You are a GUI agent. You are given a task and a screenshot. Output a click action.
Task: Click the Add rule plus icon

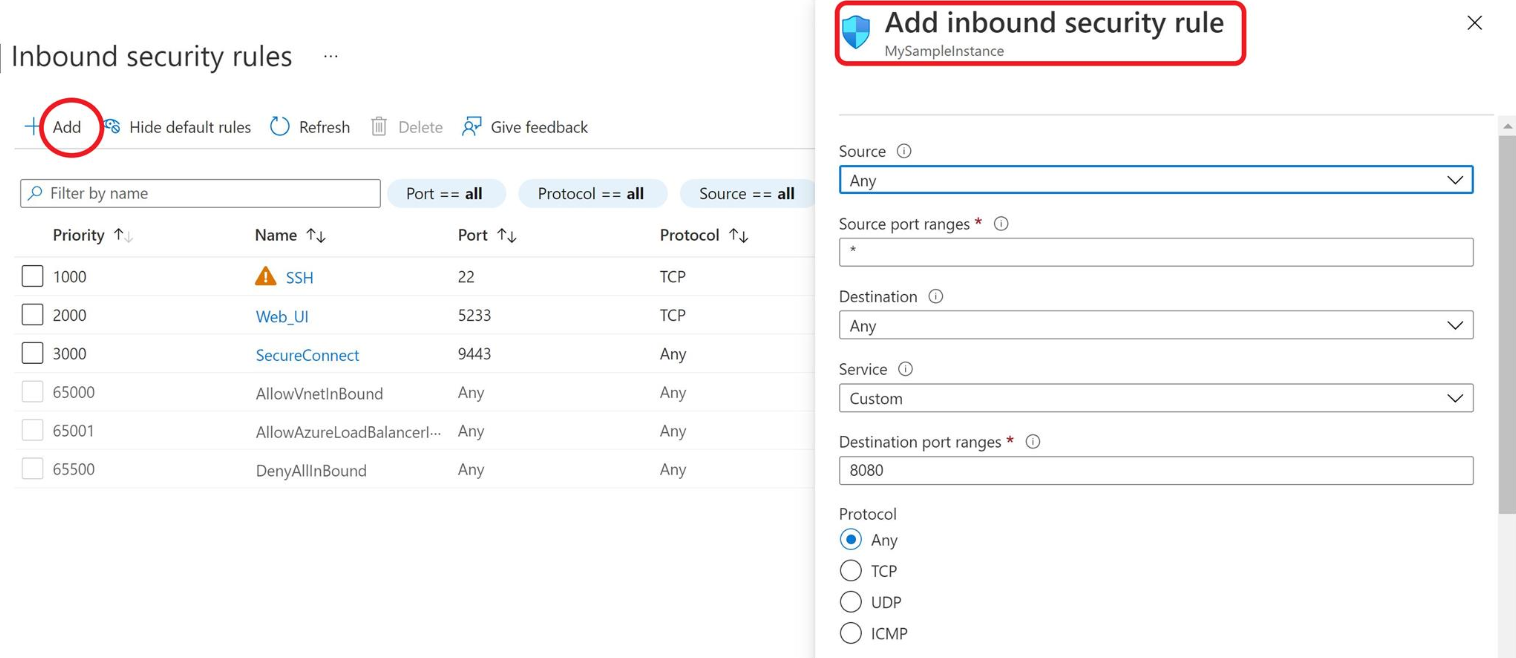click(33, 127)
